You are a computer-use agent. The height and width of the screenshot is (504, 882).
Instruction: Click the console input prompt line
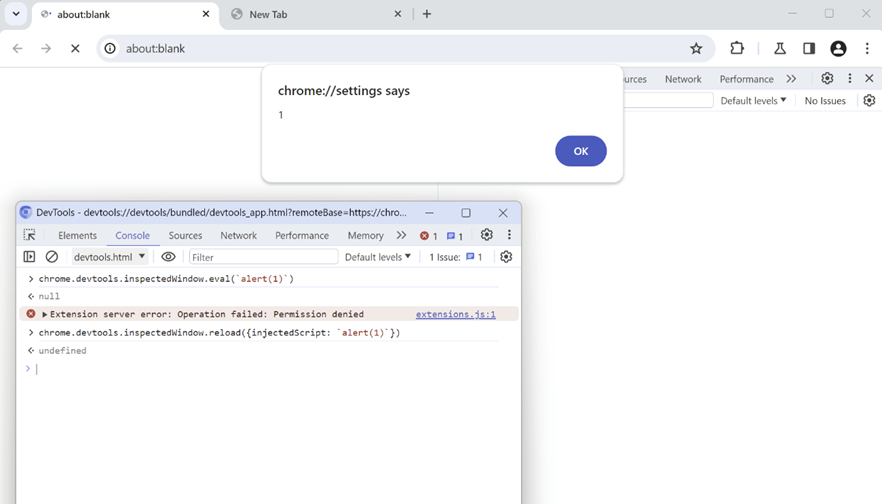[x=267, y=369]
